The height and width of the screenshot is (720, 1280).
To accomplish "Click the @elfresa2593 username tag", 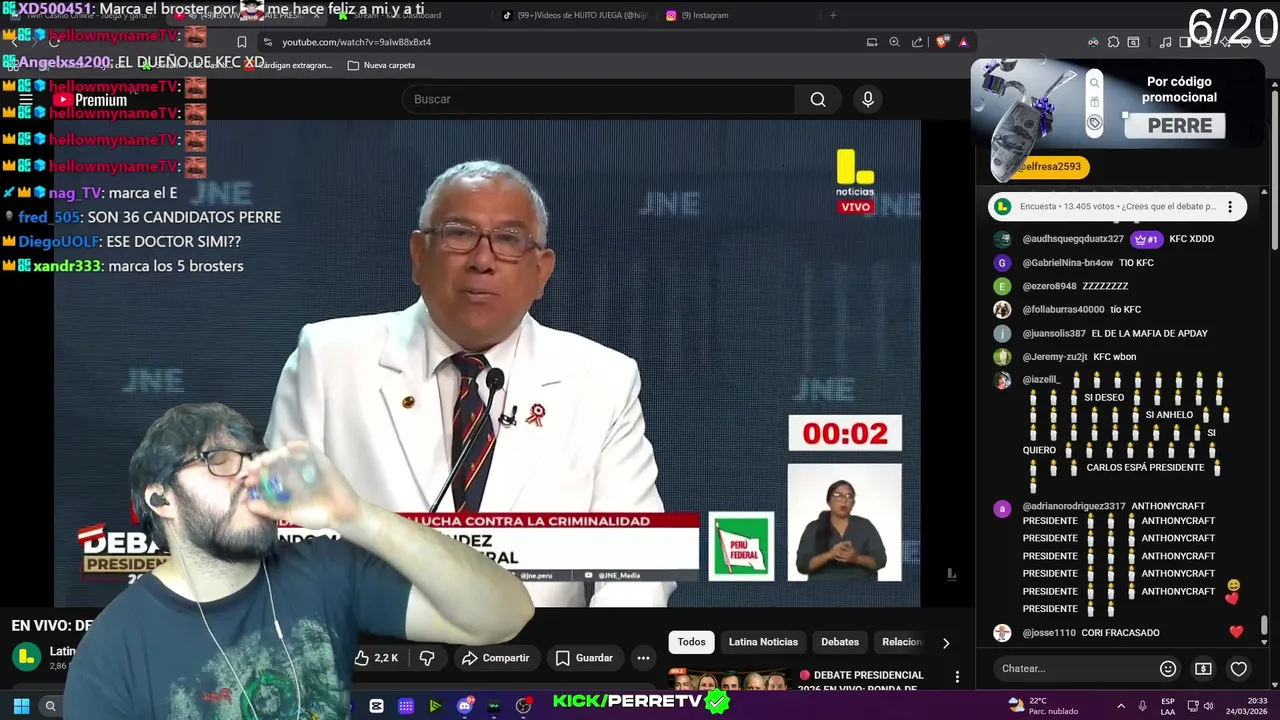I will click(1049, 167).
